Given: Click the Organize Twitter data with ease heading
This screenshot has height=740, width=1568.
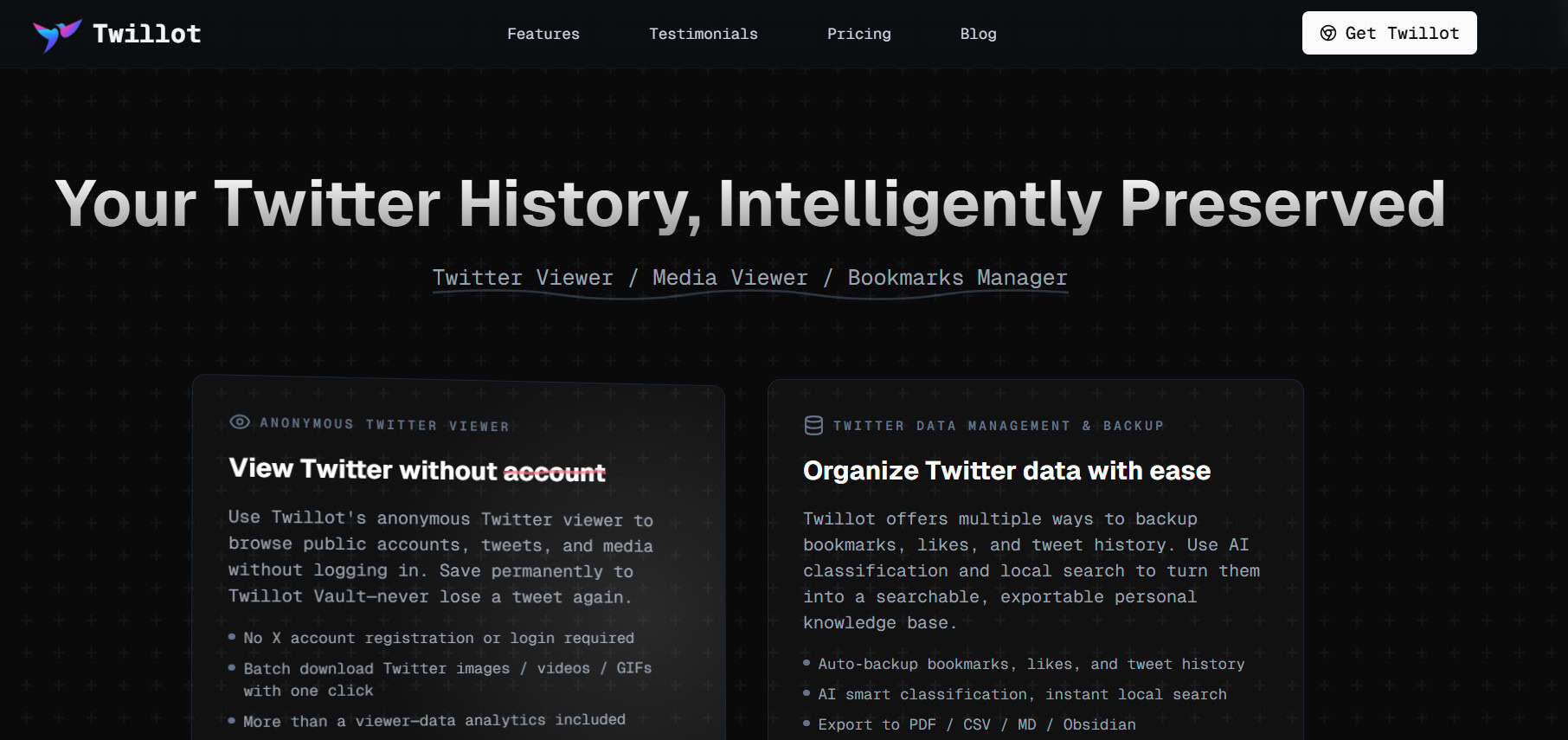Looking at the screenshot, I should coord(1006,470).
